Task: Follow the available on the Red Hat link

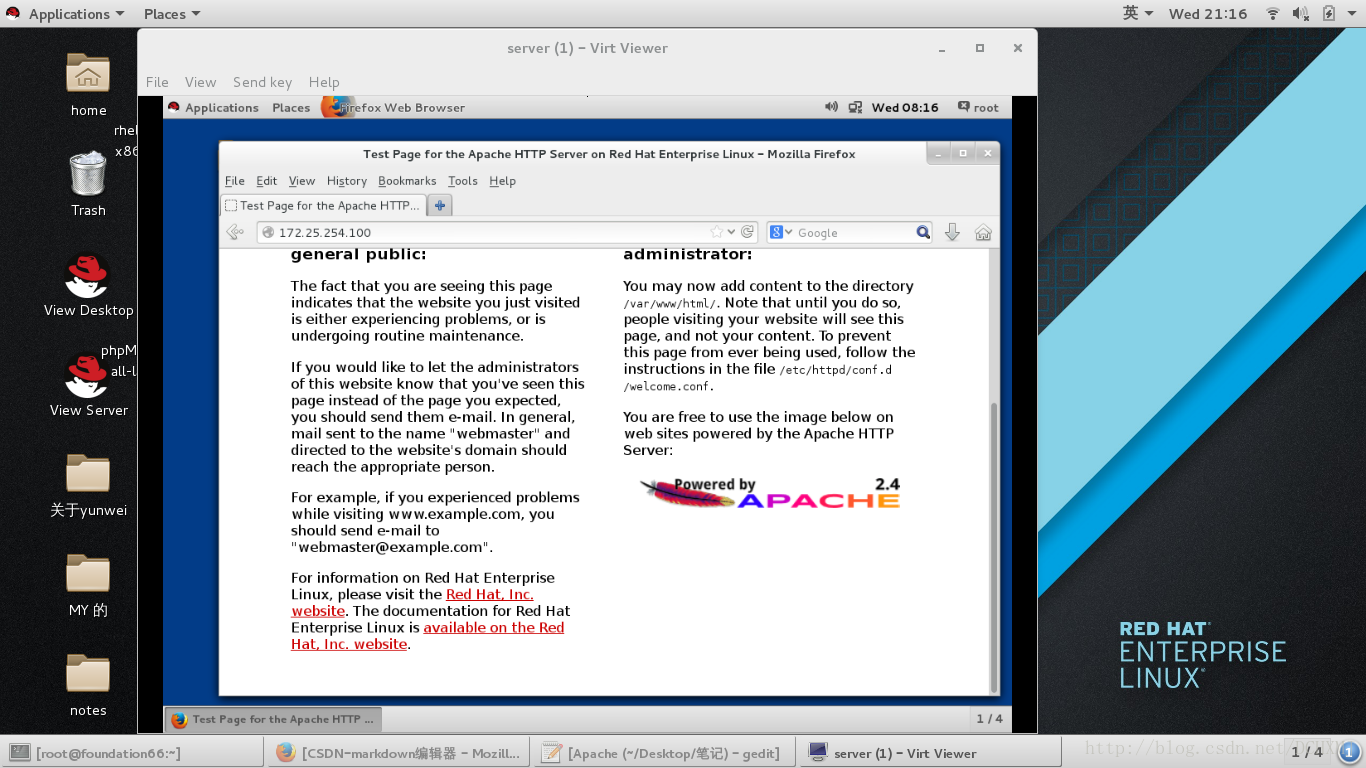Action: 494,628
